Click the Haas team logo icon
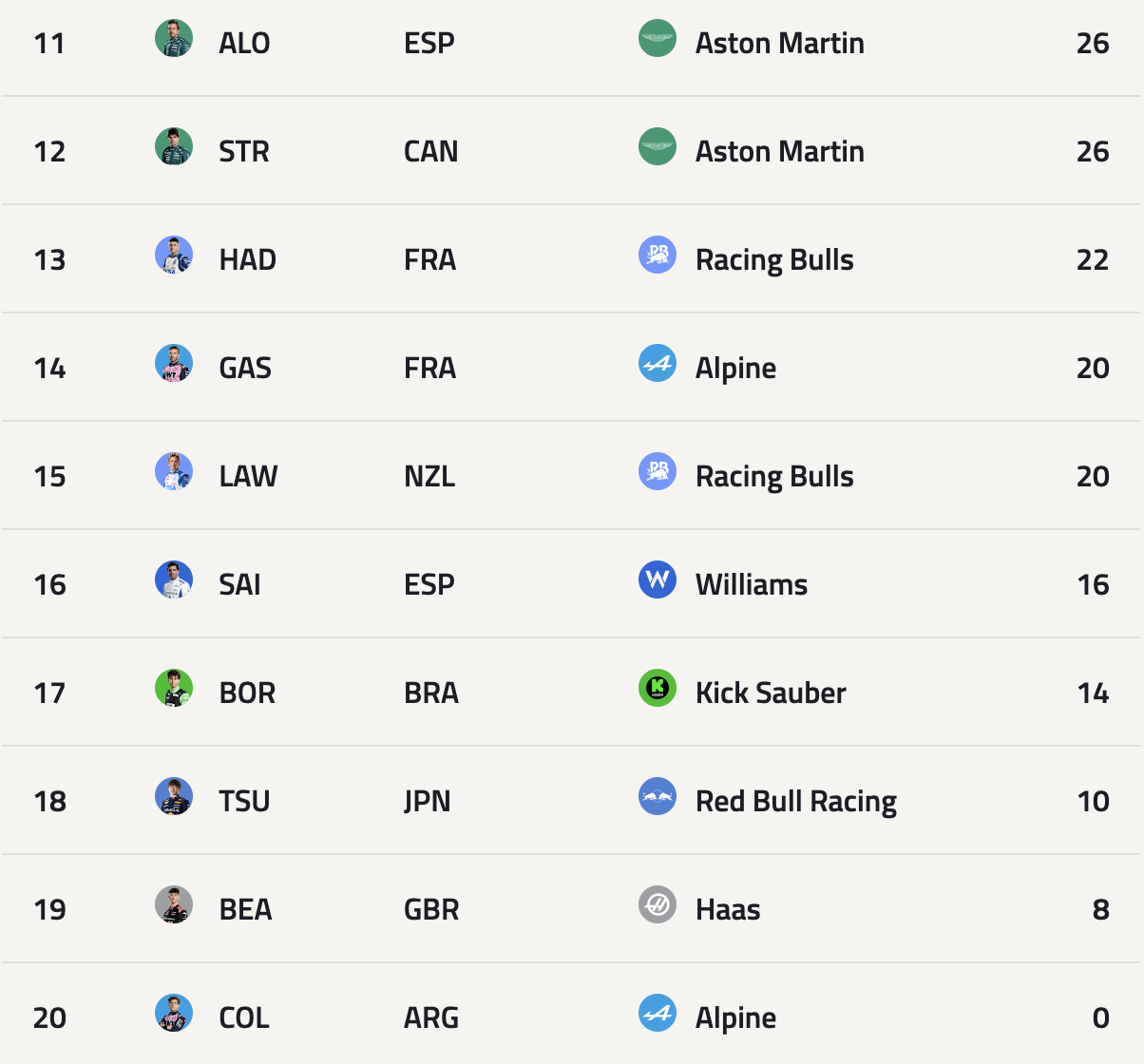1144x1064 pixels. coord(657,905)
